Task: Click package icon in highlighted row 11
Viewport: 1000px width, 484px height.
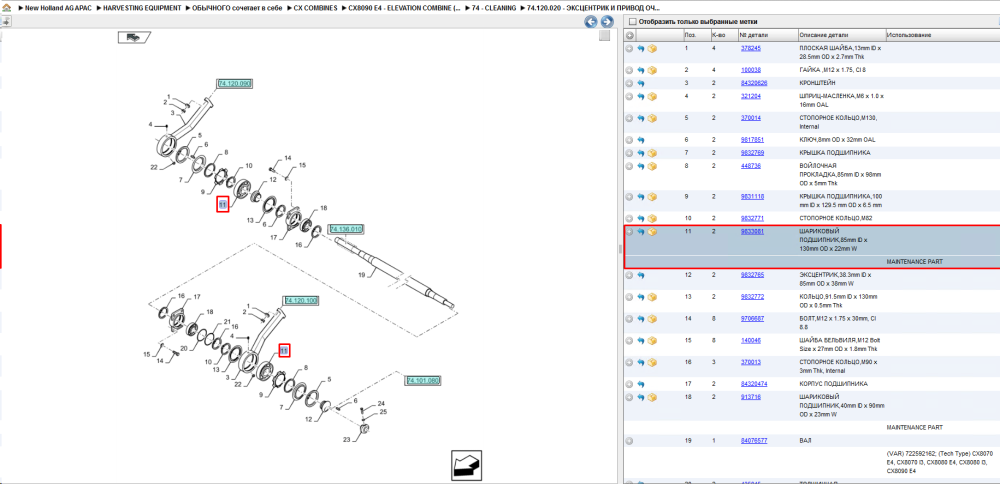Action: click(652, 232)
